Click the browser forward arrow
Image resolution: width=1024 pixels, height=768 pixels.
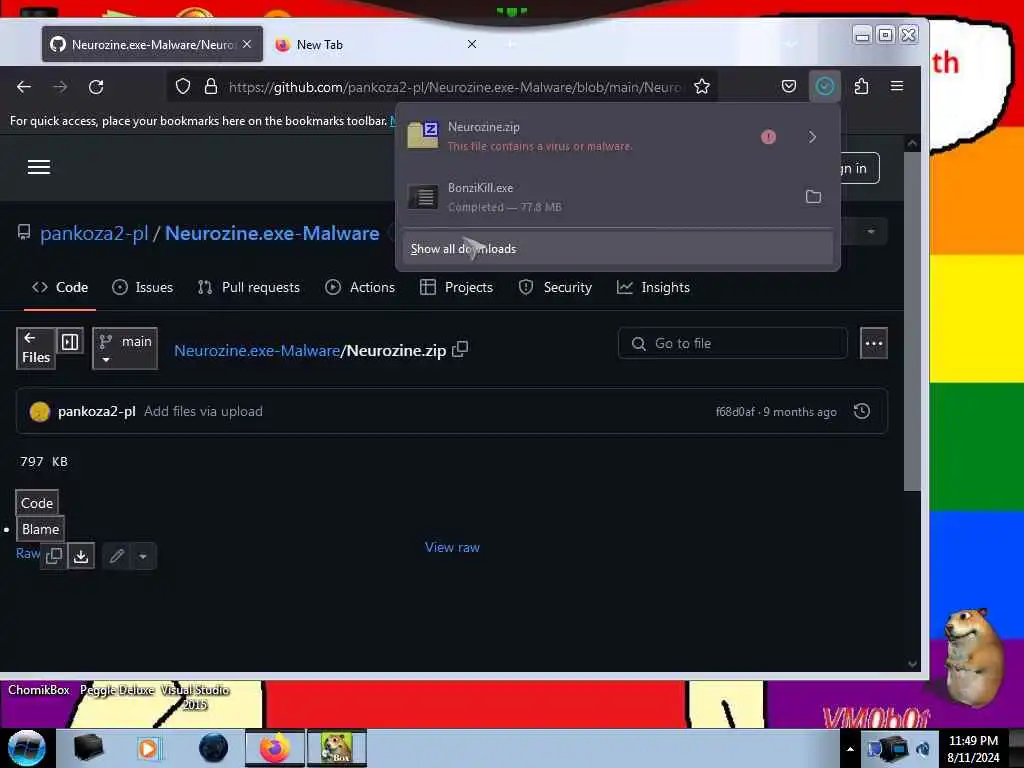pos(60,86)
